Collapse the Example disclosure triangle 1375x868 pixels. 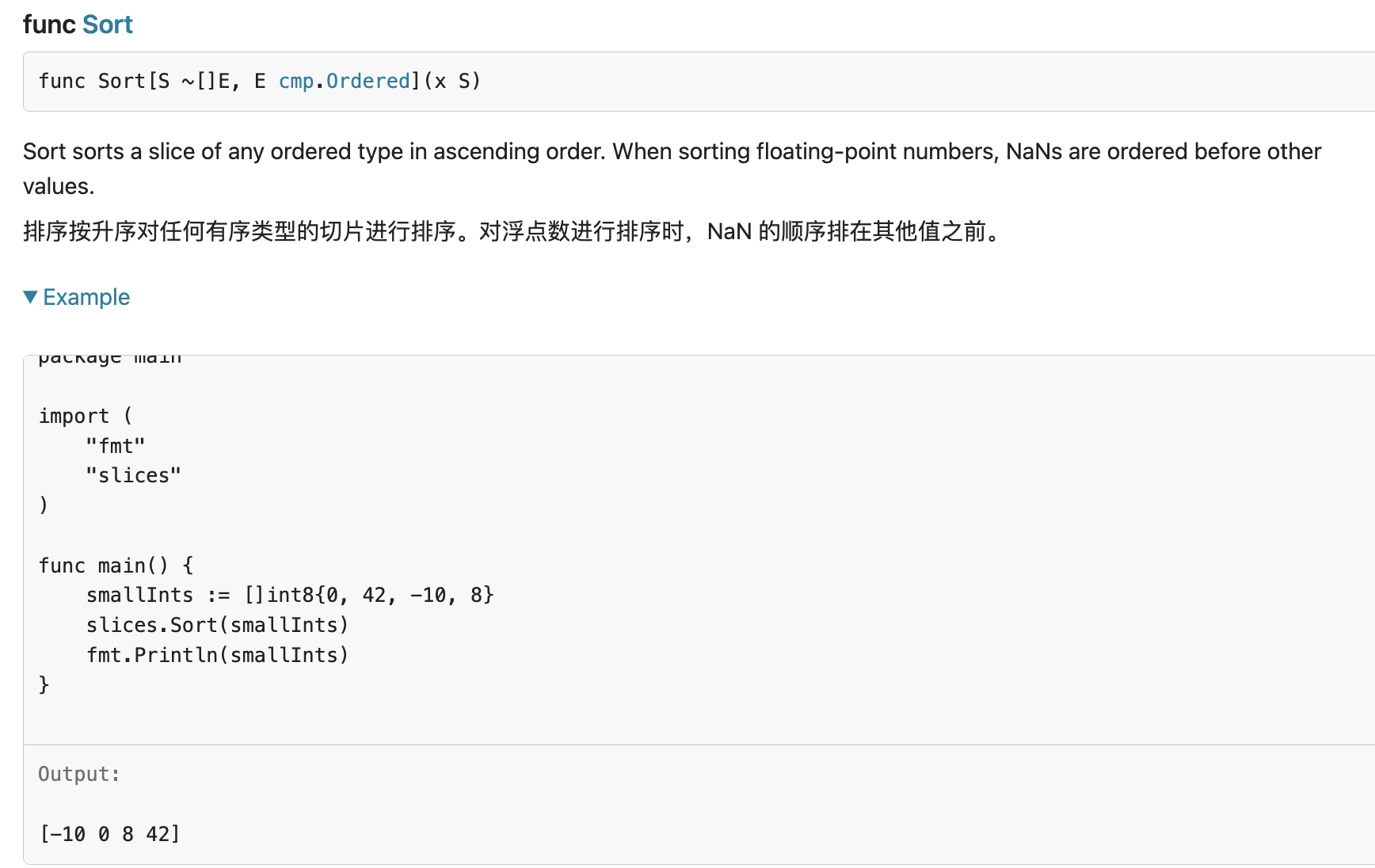tap(31, 297)
